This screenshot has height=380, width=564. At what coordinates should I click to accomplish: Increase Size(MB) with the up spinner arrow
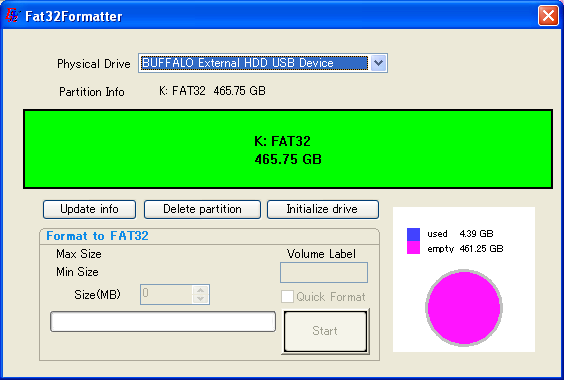click(201, 290)
